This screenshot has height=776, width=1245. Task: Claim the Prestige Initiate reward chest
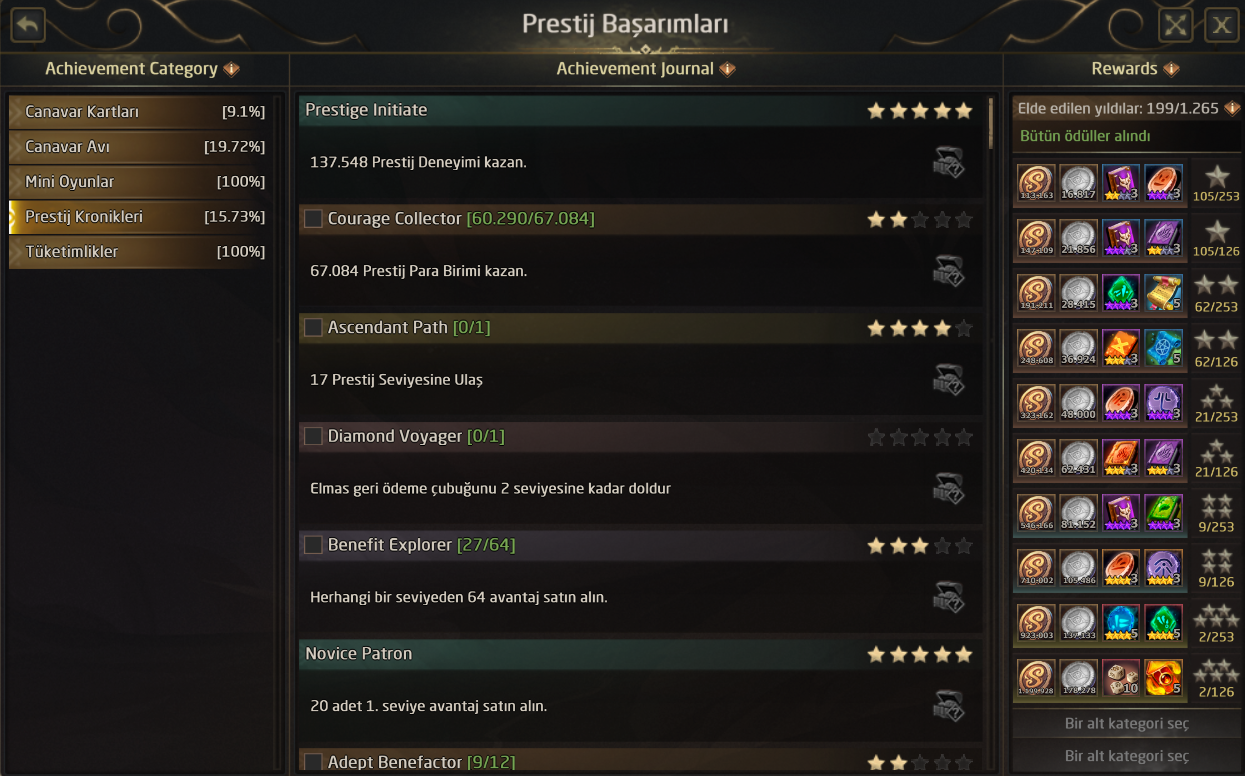[948, 162]
